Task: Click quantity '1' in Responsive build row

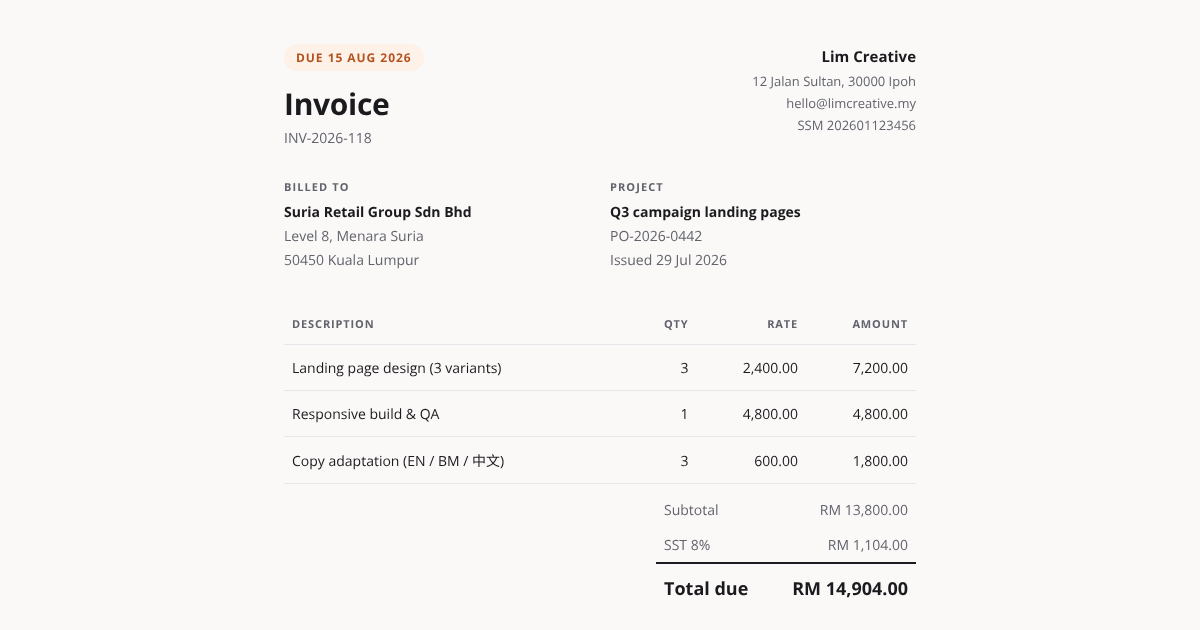Action: tap(684, 414)
